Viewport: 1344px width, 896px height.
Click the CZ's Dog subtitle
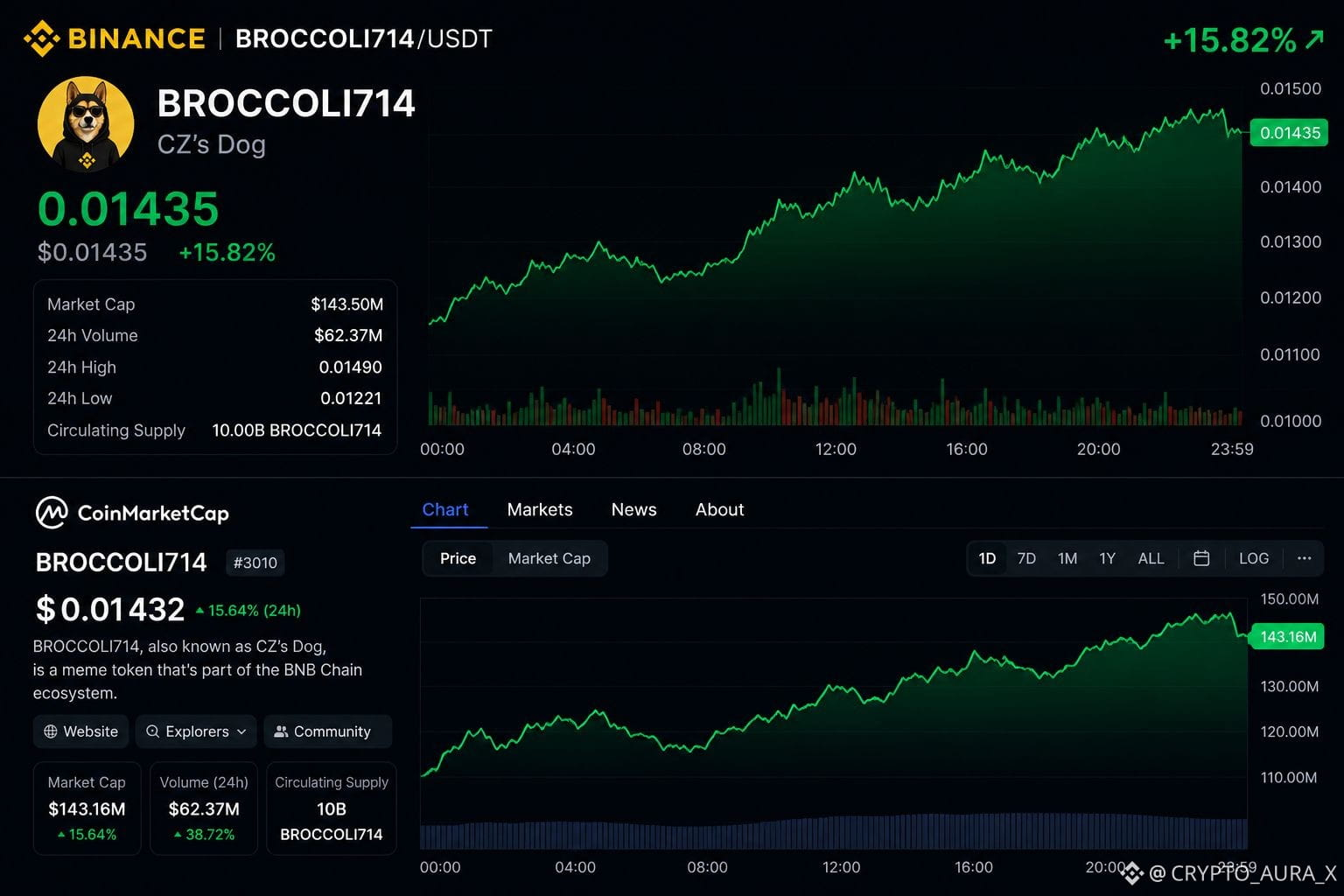(212, 144)
